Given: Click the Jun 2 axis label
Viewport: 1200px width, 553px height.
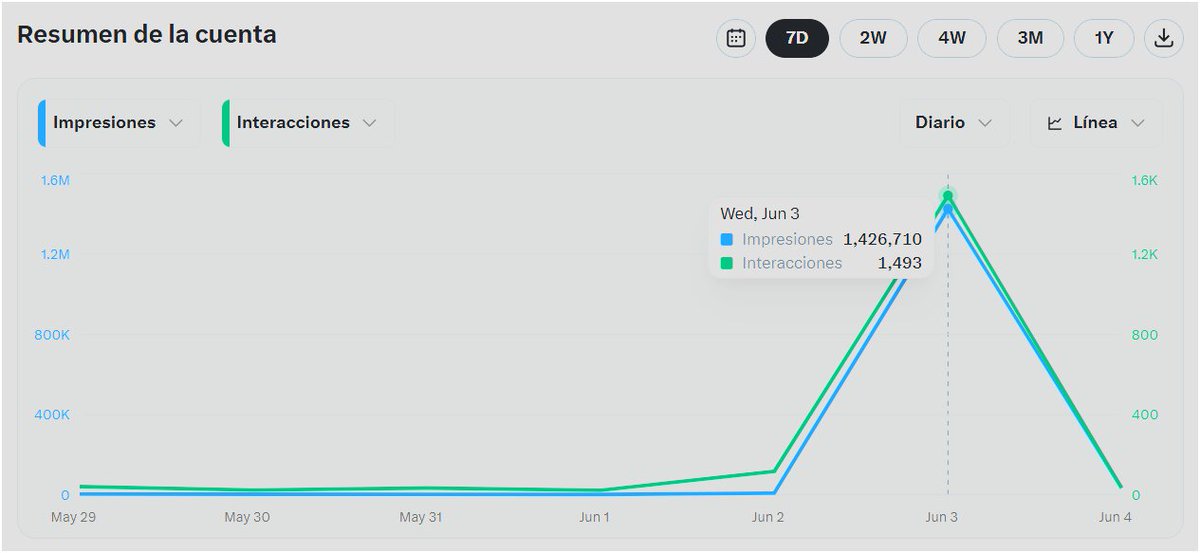Looking at the screenshot, I should pos(768,518).
